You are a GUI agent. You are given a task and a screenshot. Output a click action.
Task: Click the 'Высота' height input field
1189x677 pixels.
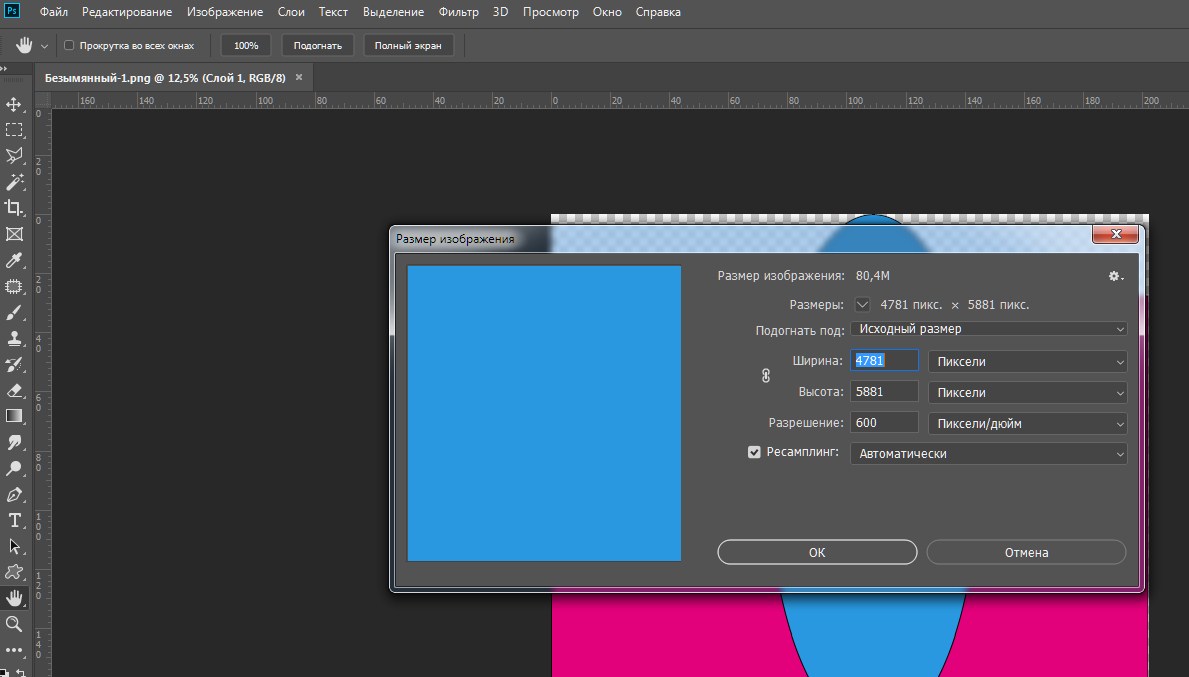click(884, 392)
